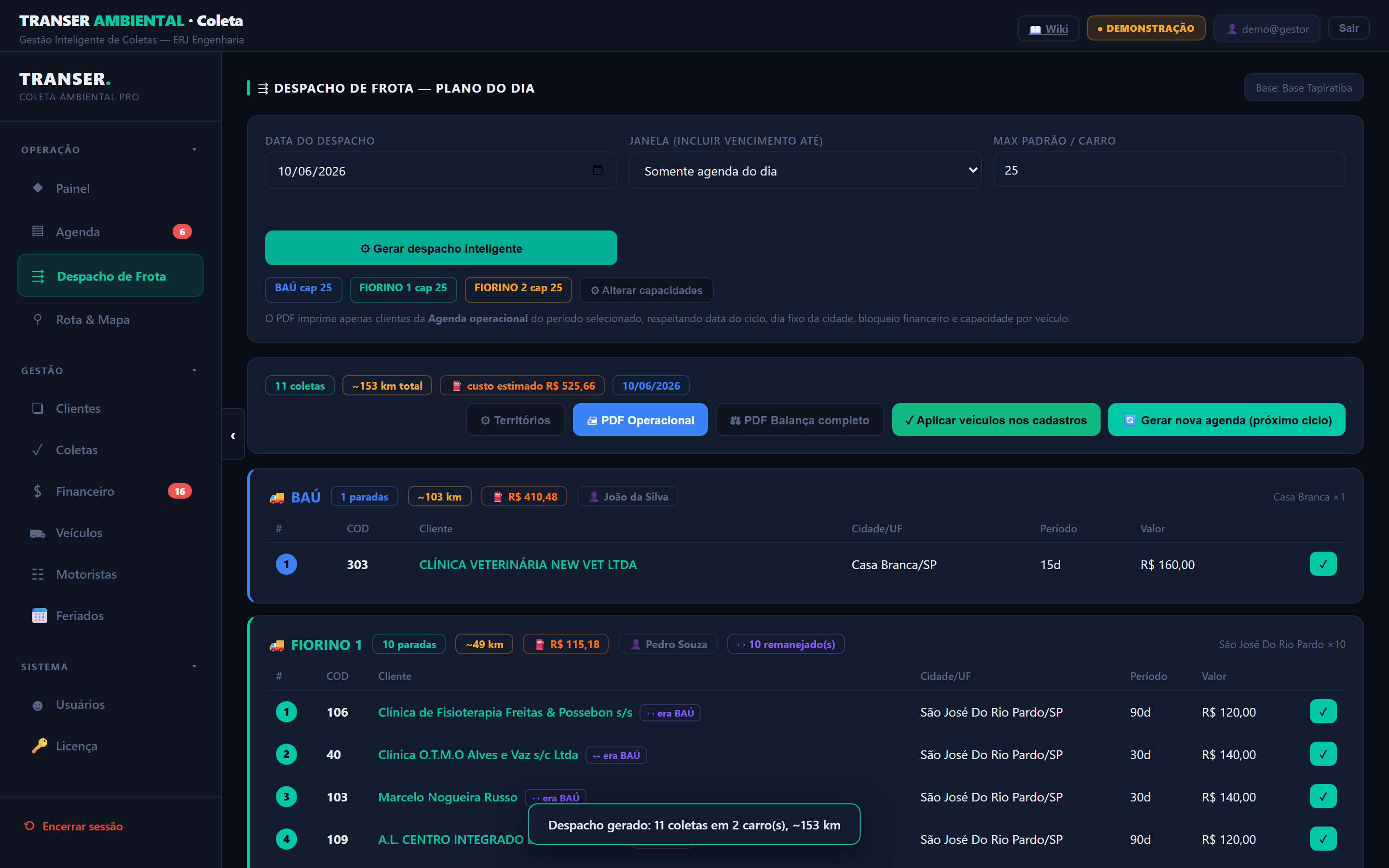This screenshot has height=868, width=1389.
Task: Click the Financeiro badge showing 16
Action: tap(179, 491)
